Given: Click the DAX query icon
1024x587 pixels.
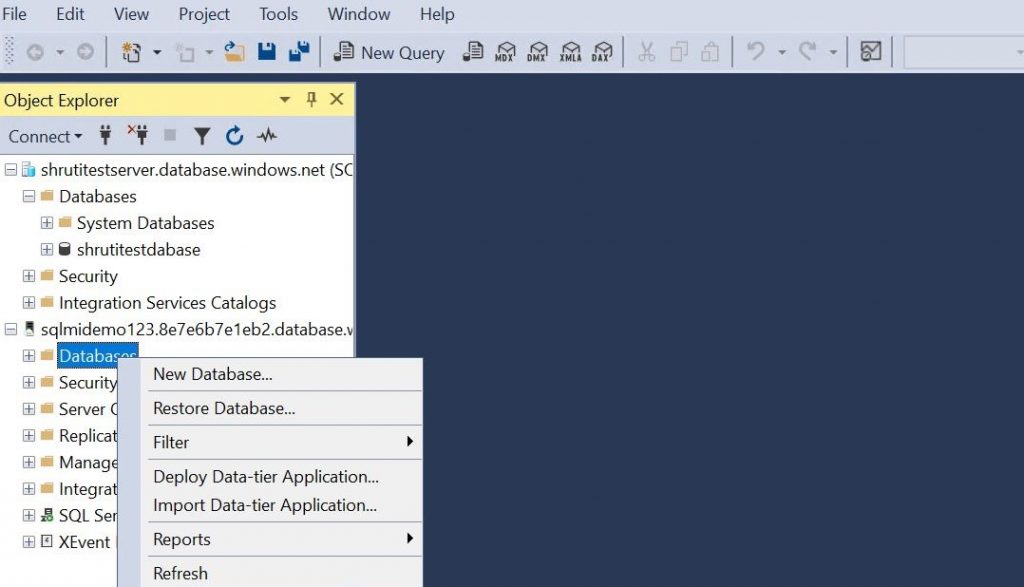Looking at the screenshot, I should click(x=602, y=52).
